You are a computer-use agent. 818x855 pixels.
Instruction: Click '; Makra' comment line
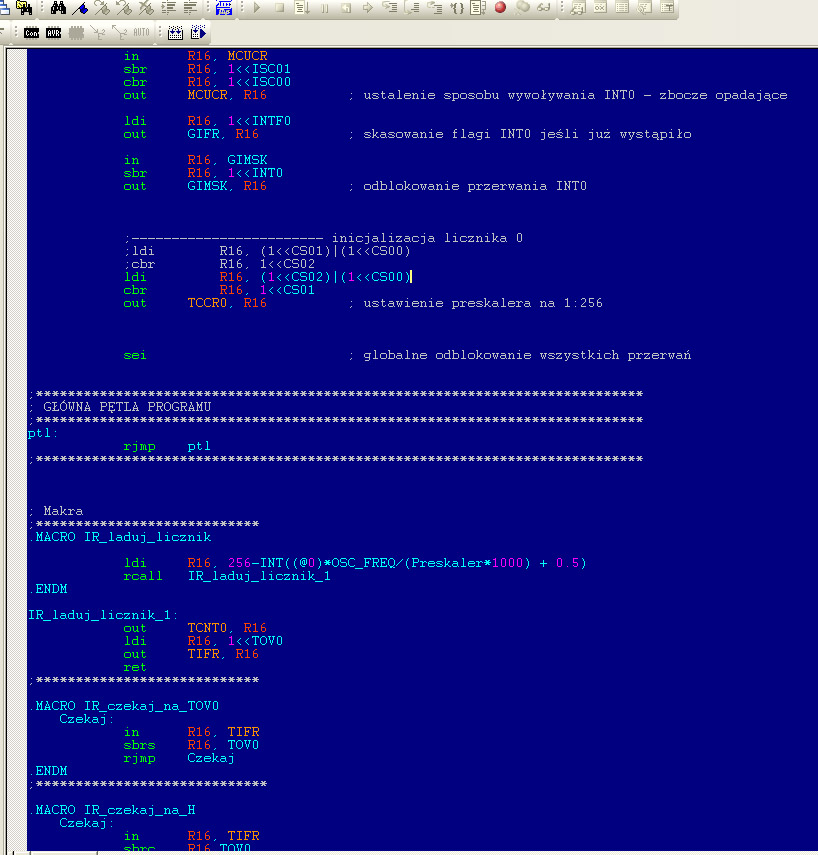click(56, 511)
